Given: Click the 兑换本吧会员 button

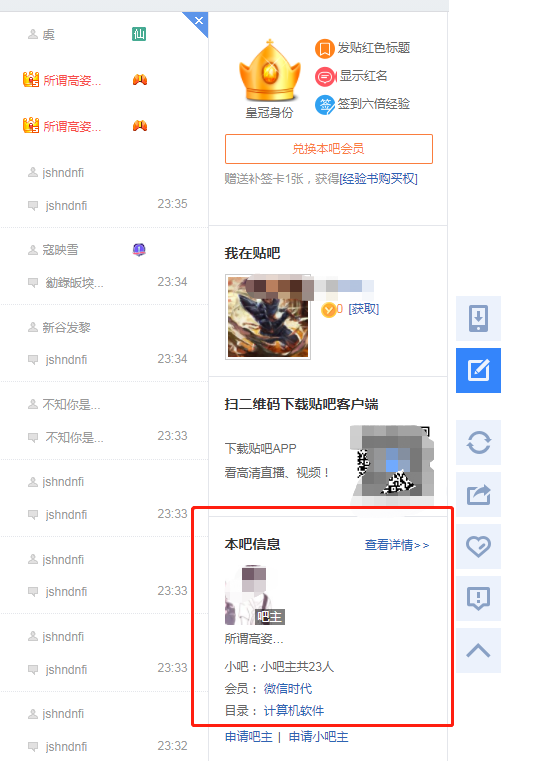Looking at the screenshot, I should pos(329,149).
